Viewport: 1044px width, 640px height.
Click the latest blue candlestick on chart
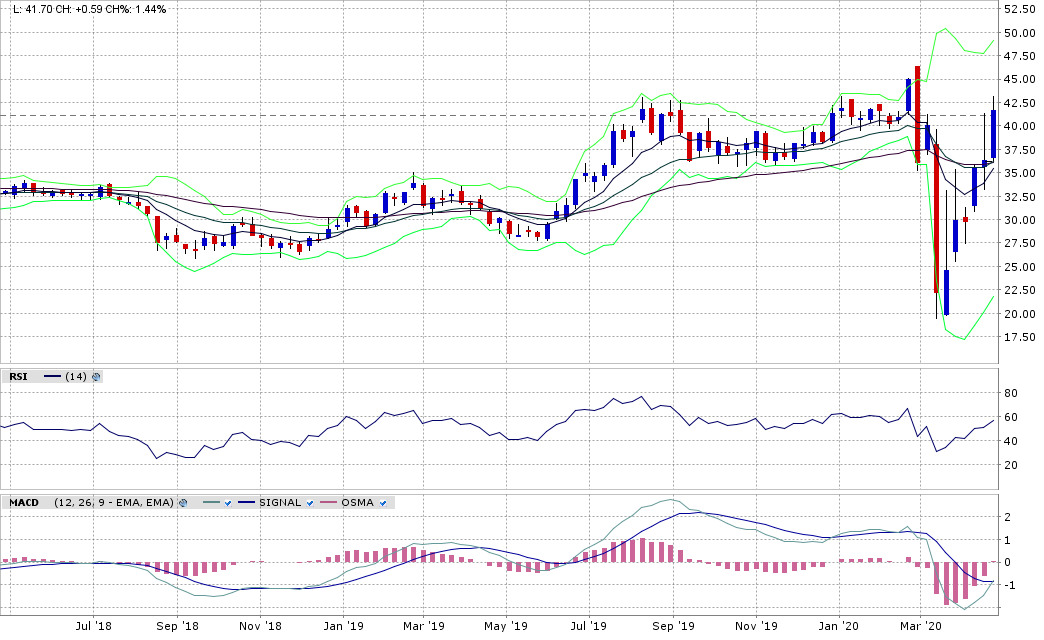[x=994, y=133]
